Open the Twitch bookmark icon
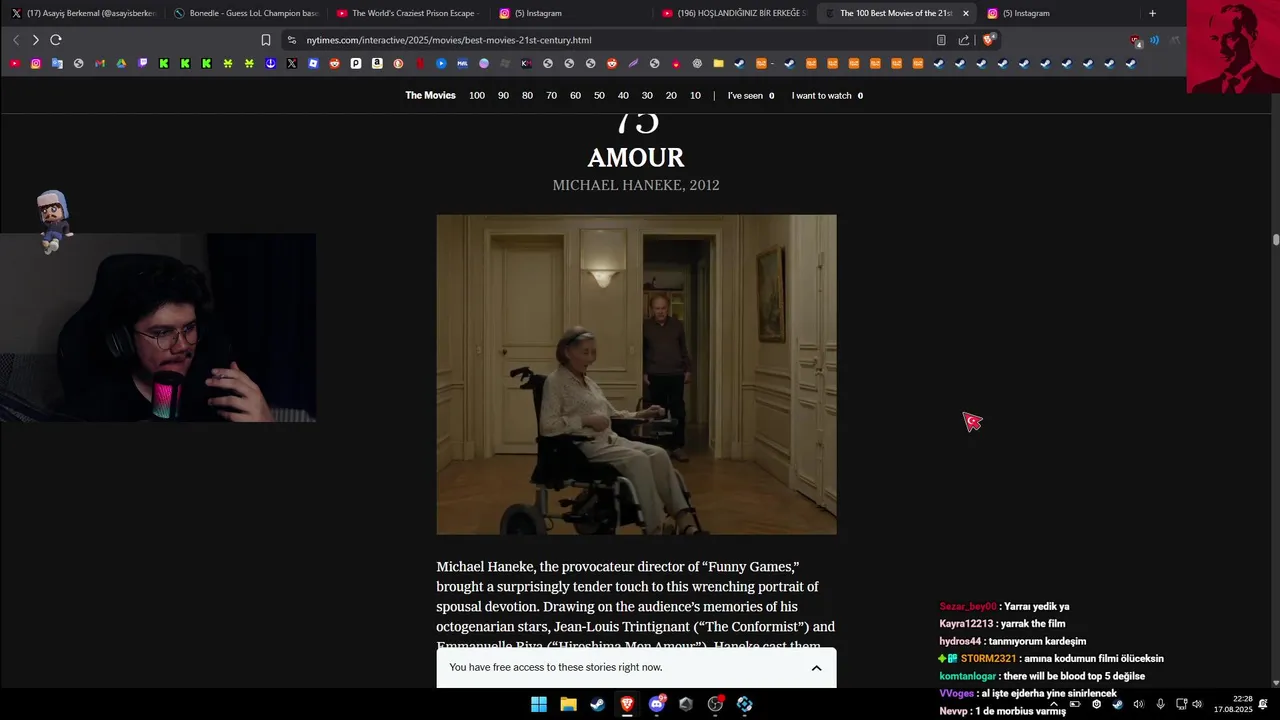The width and height of the screenshot is (1280, 720). 143,63
